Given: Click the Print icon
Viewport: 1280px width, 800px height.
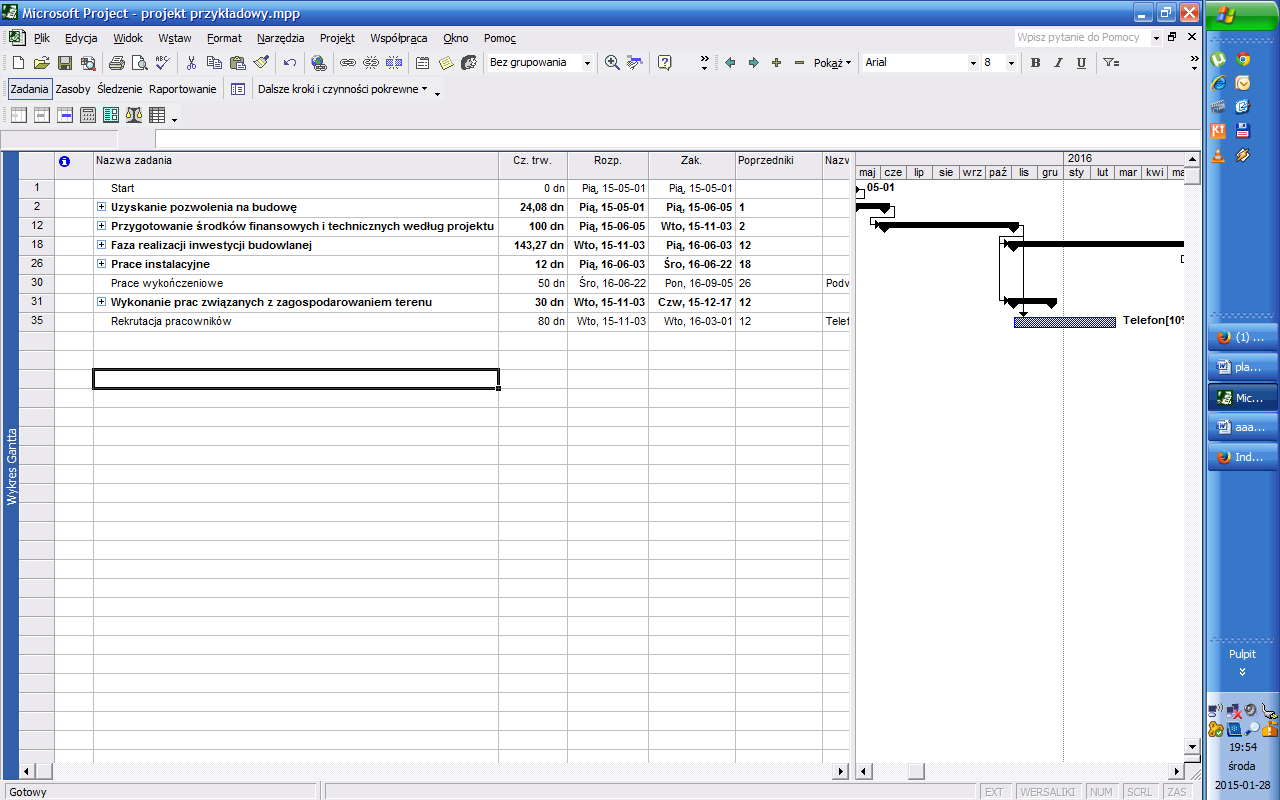Looking at the screenshot, I should (x=116, y=63).
